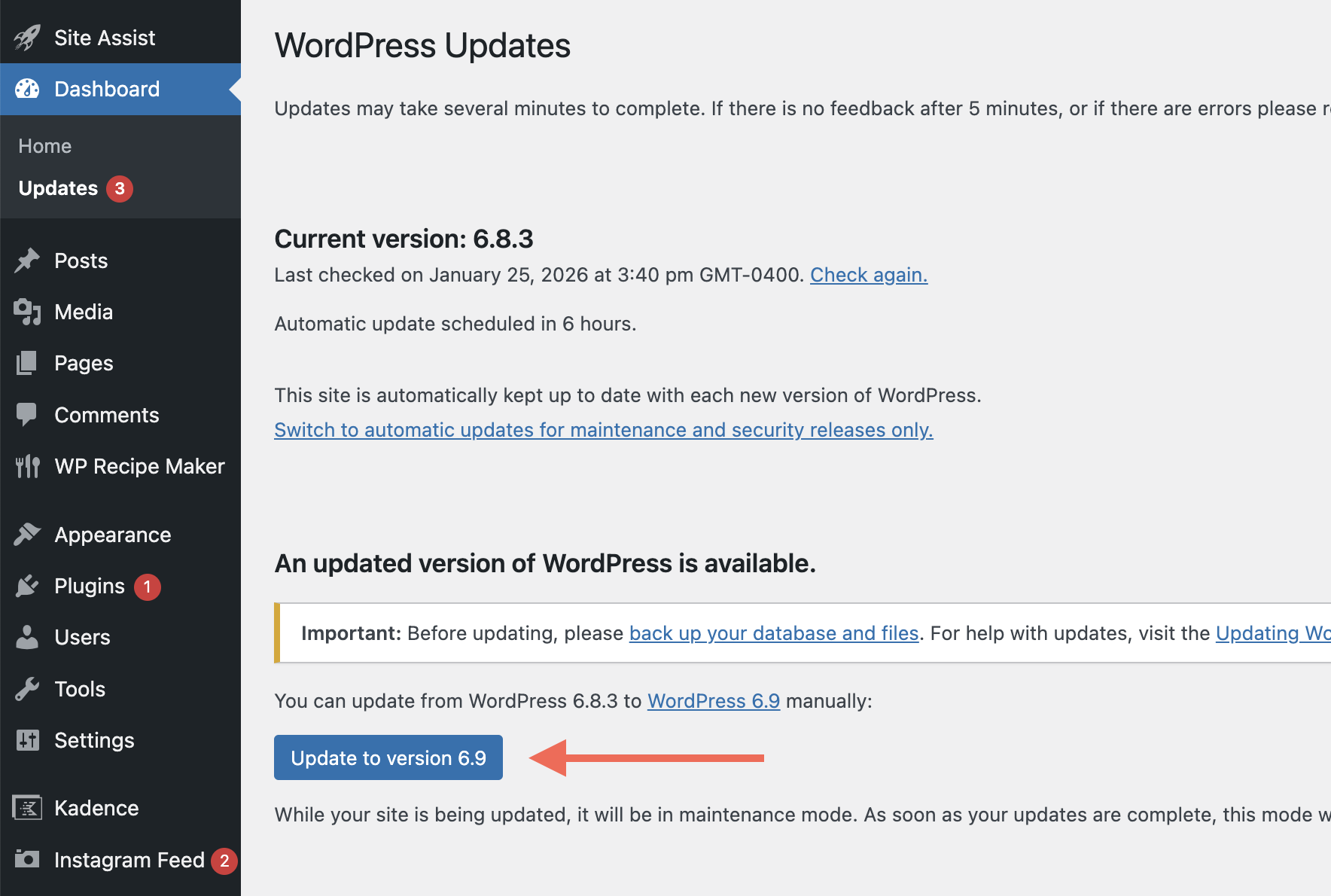
Task: Open the Kadence menu
Action: [120, 808]
